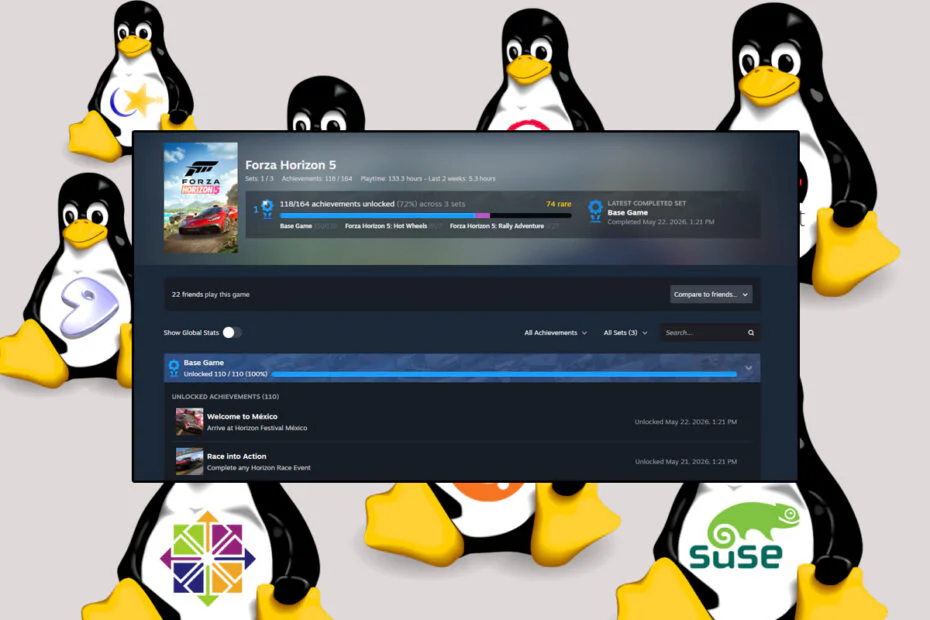
Task: Open the Forza Horizon 5 cover art
Action: (x=201, y=198)
